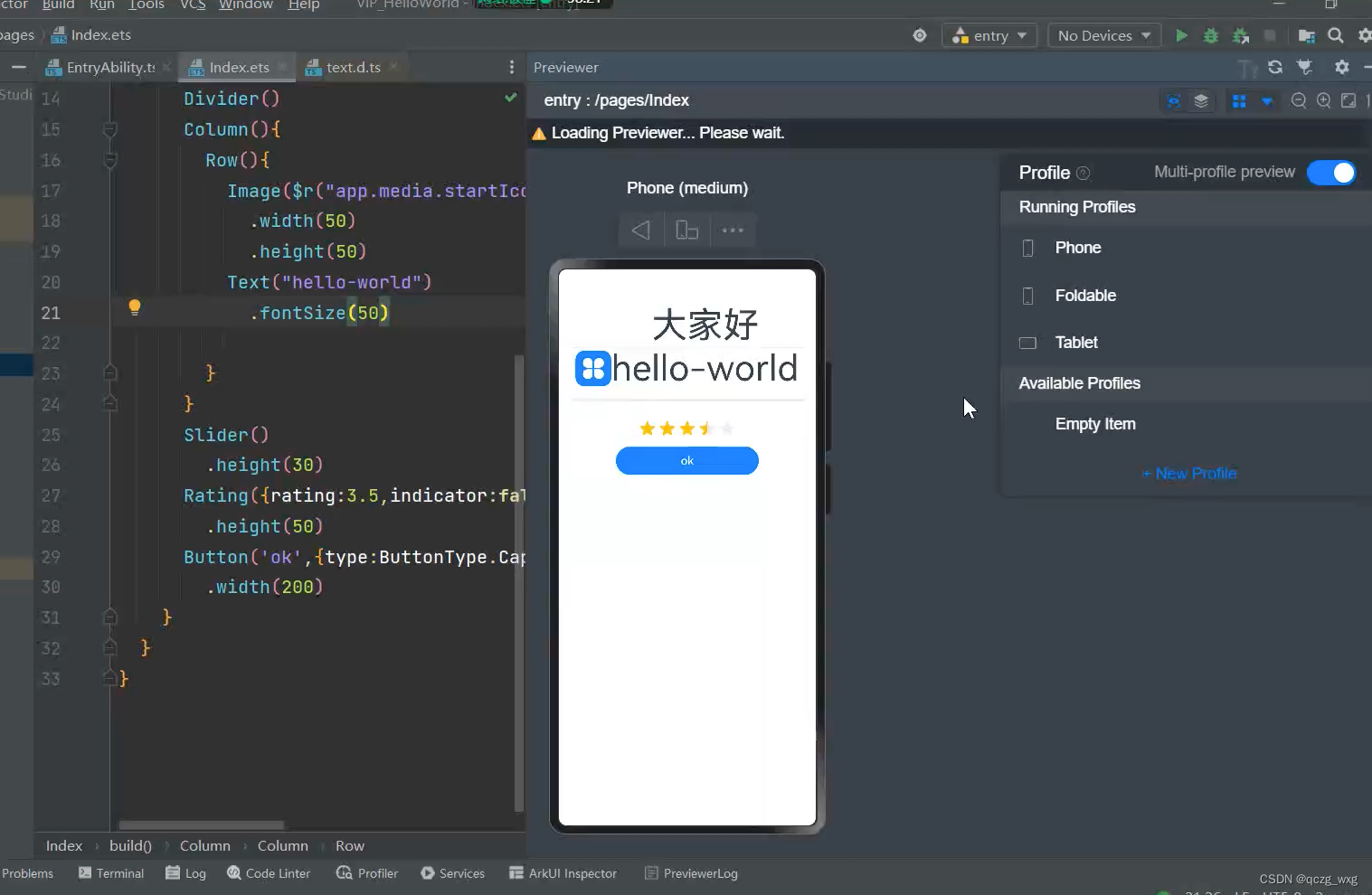Click the fit-to-screen preview icon
The height and width of the screenshot is (895, 1372).
(x=1348, y=100)
